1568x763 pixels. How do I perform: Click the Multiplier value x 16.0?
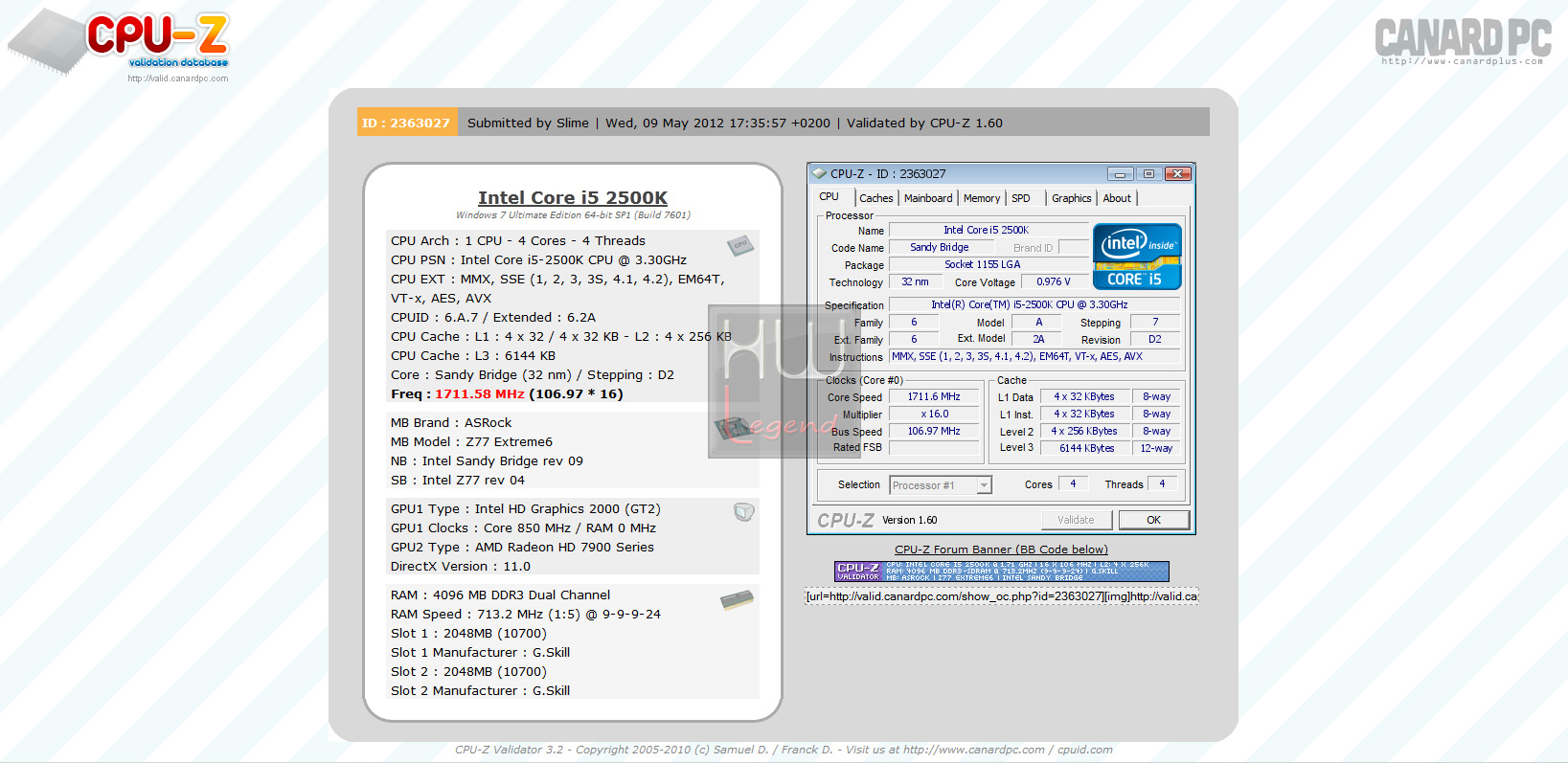click(934, 415)
